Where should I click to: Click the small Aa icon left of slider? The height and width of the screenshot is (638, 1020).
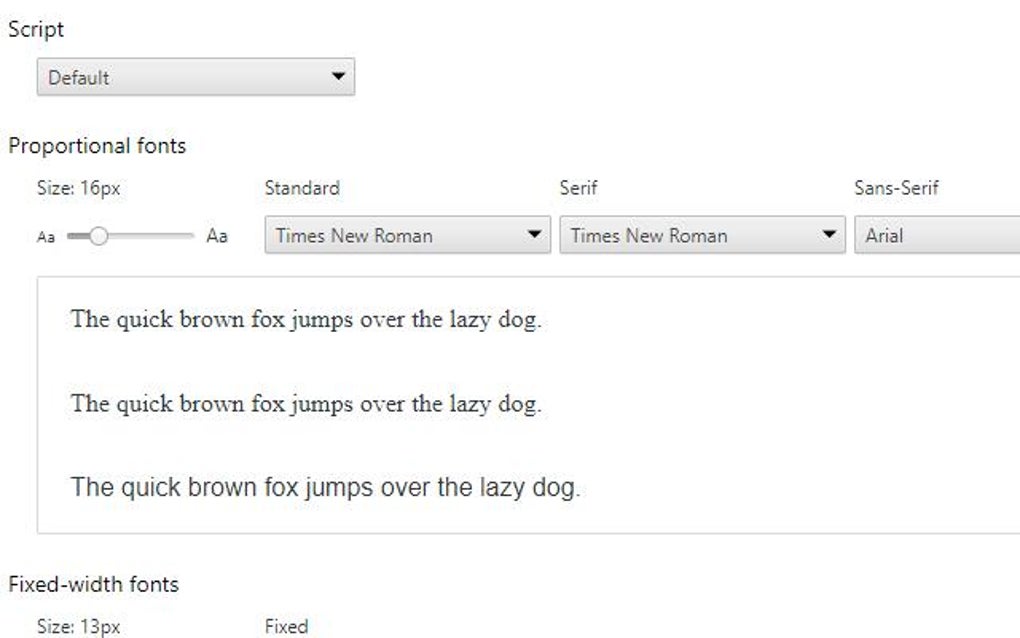(x=45, y=236)
